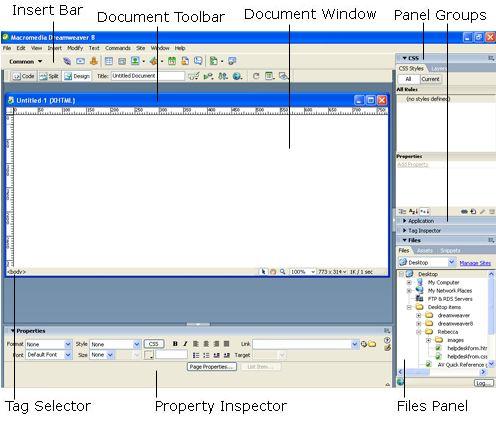Open the Commands menu
496x424 pixels.
pyautogui.click(x=118, y=48)
